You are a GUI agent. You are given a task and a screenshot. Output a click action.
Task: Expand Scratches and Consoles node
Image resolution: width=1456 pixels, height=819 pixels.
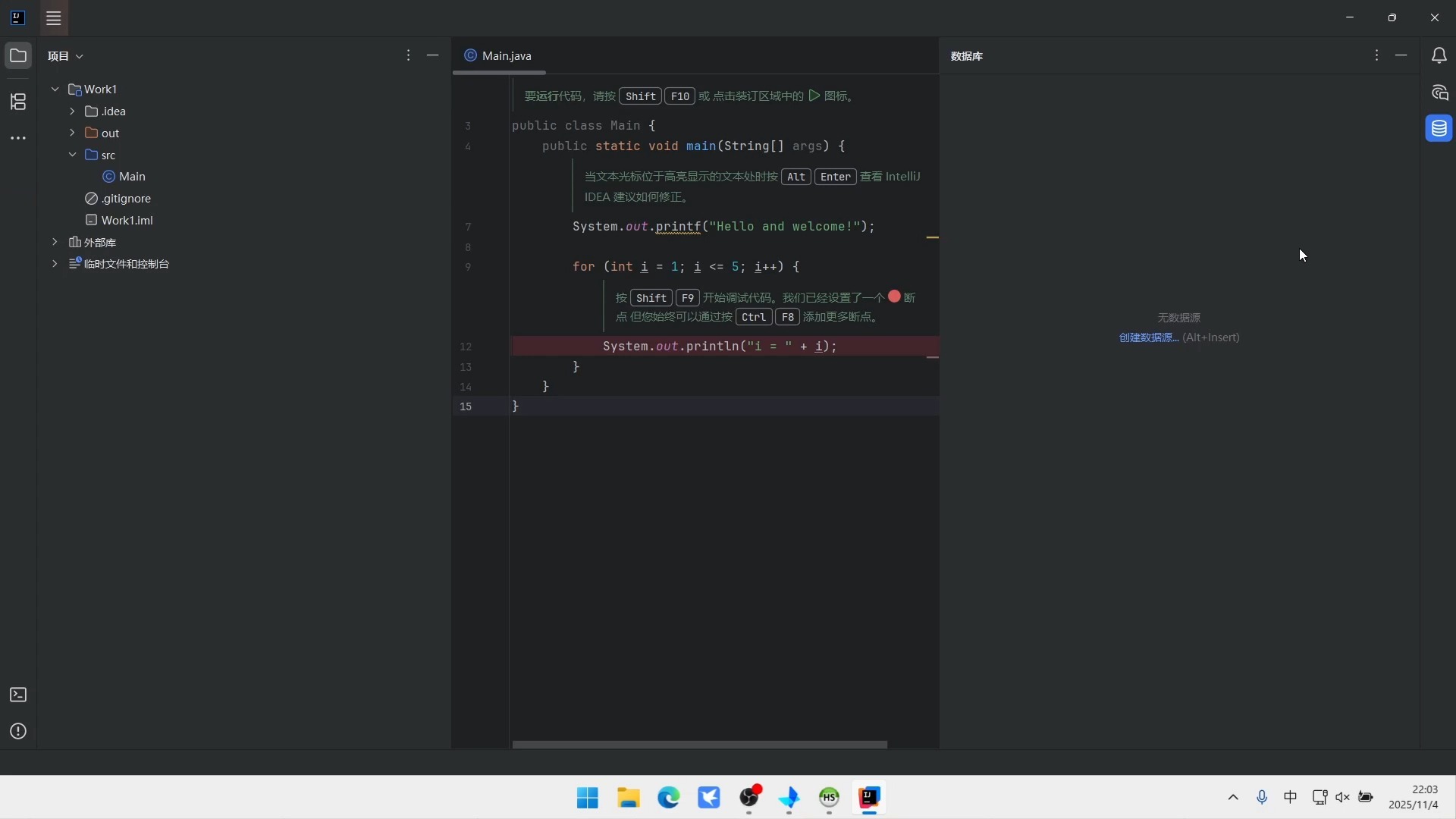pos(55,264)
